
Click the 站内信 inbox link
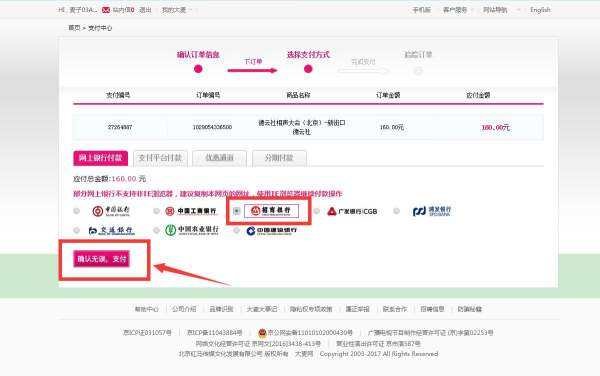coord(123,10)
